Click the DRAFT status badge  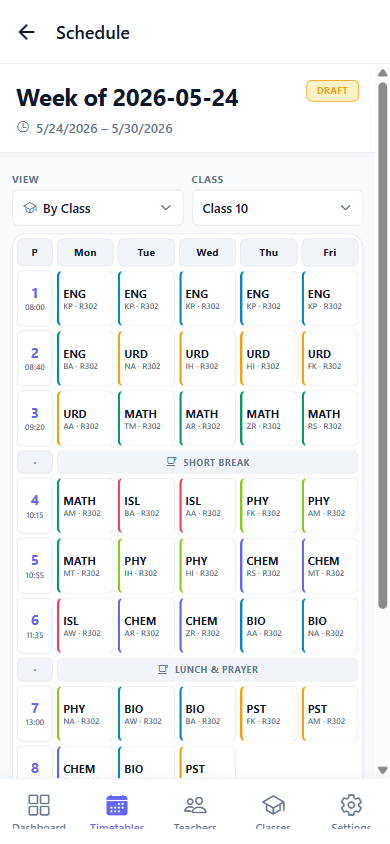pyautogui.click(x=332, y=91)
